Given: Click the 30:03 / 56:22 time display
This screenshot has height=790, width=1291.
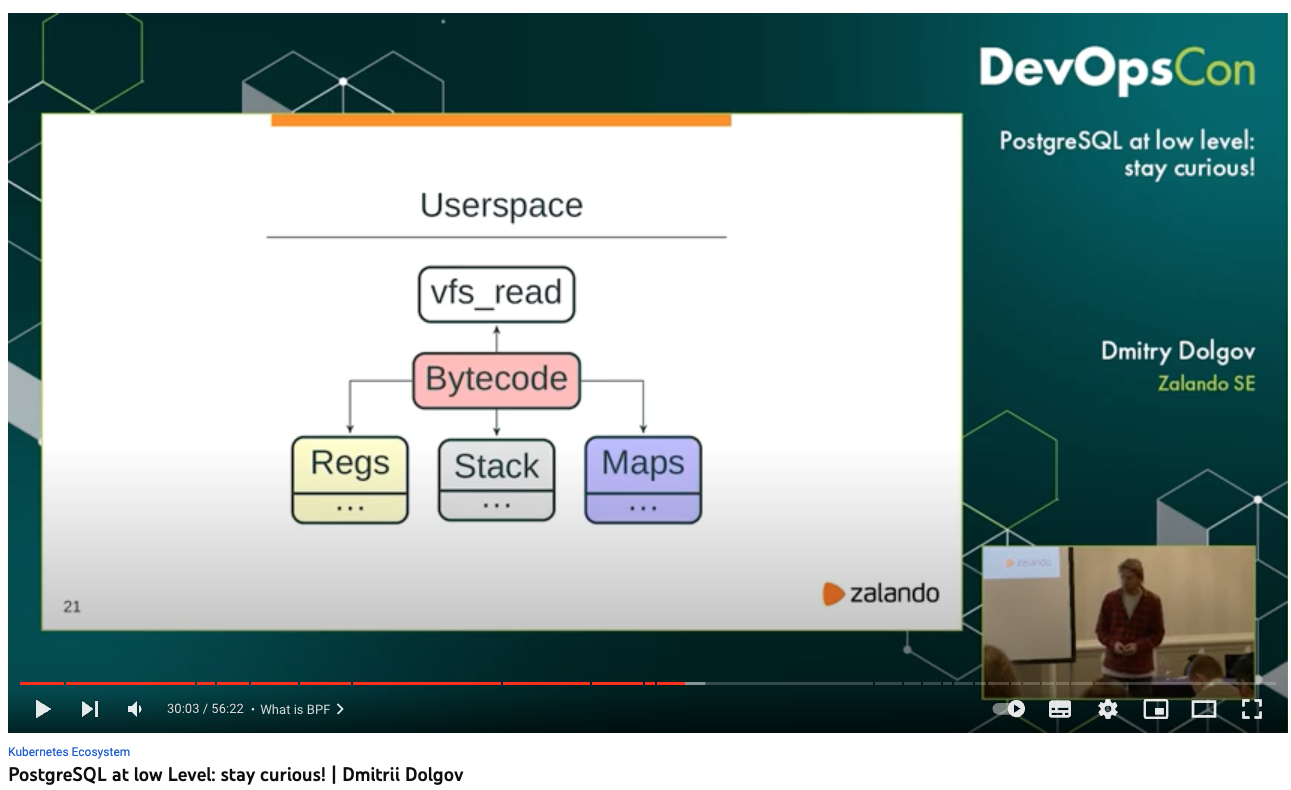Looking at the screenshot, I should [205, 709].
